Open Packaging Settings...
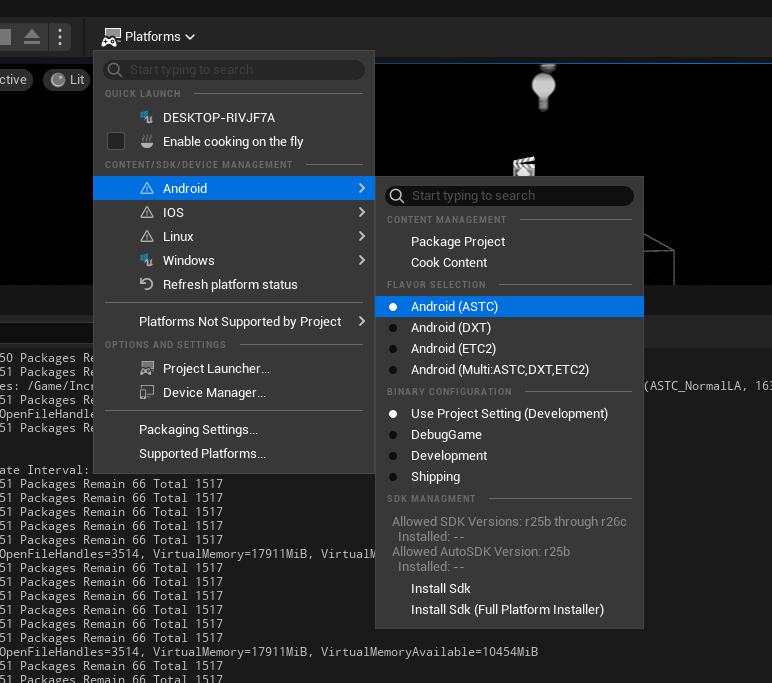 click(234, 429)
